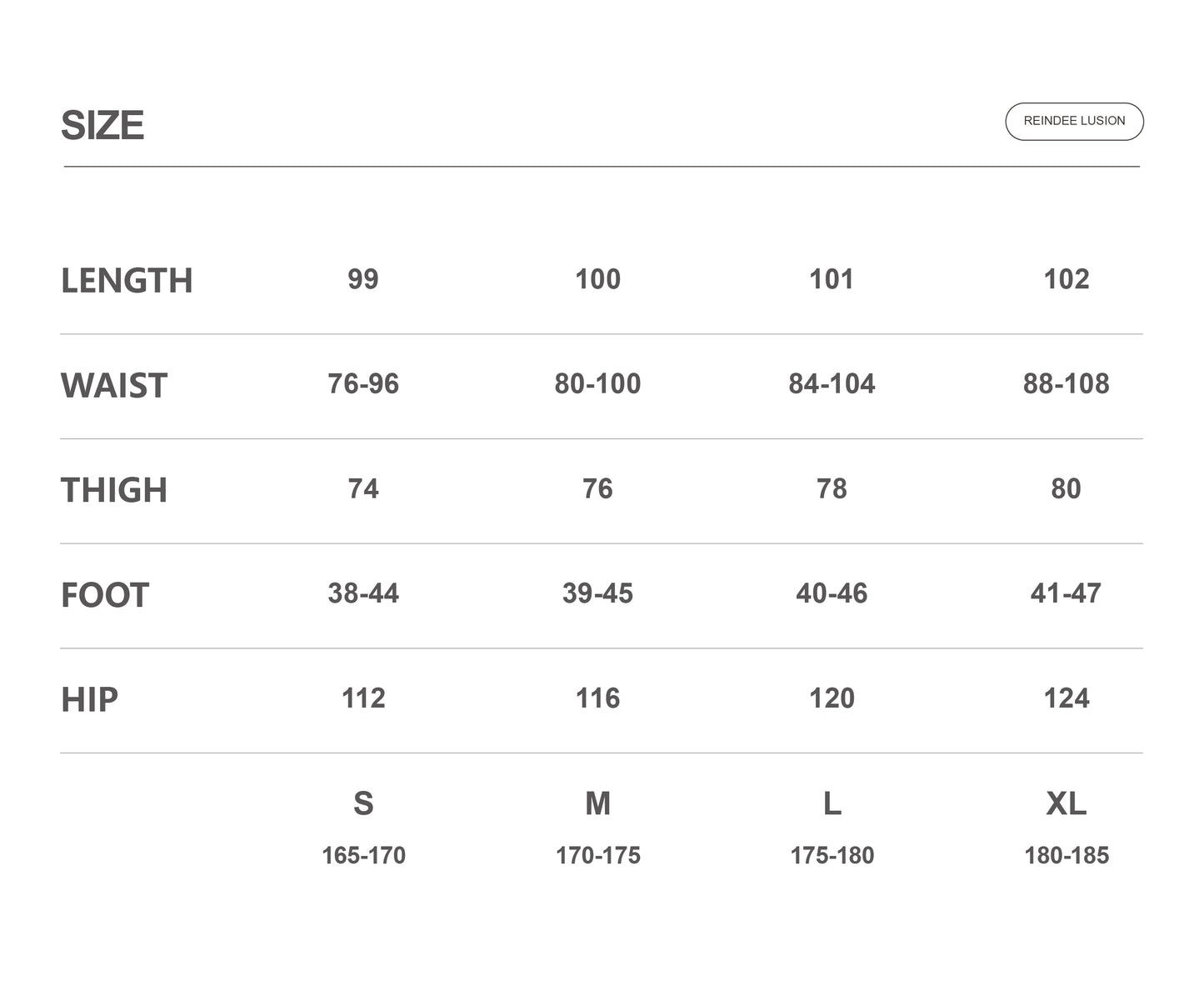Click length value 99
The height and width of the screenshot is (986, 1204).
pyautogui.click(x=363, y=279)
